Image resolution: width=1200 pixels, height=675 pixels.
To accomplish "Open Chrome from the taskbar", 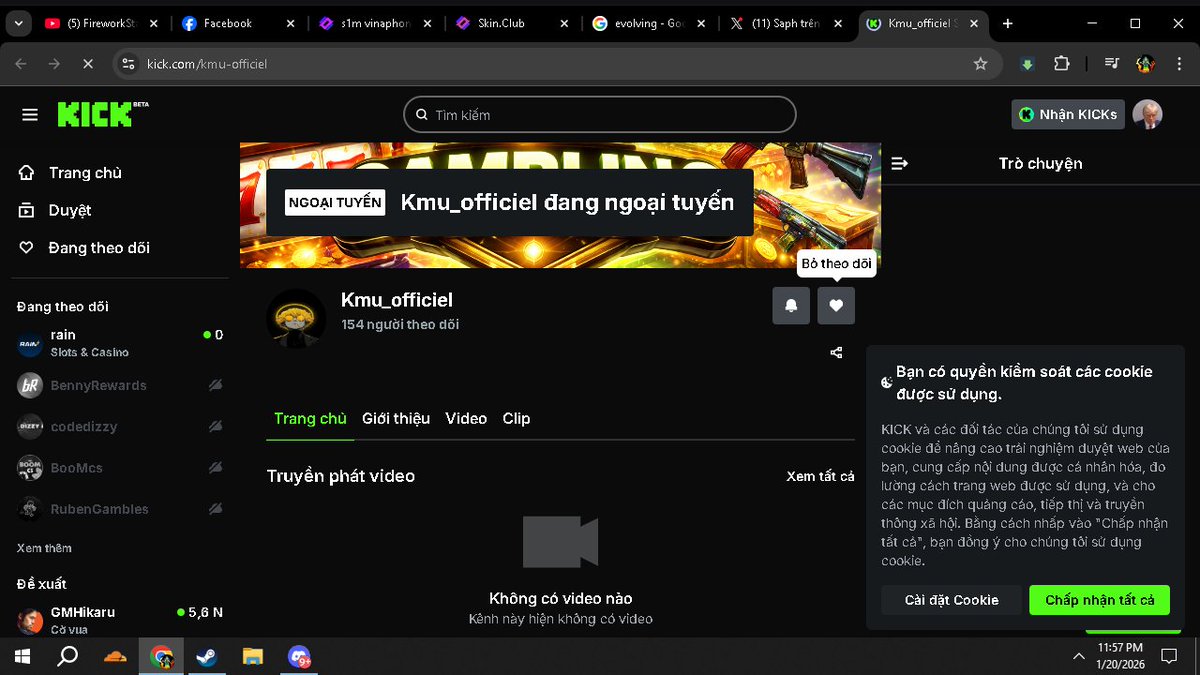I will pos(161,656).
